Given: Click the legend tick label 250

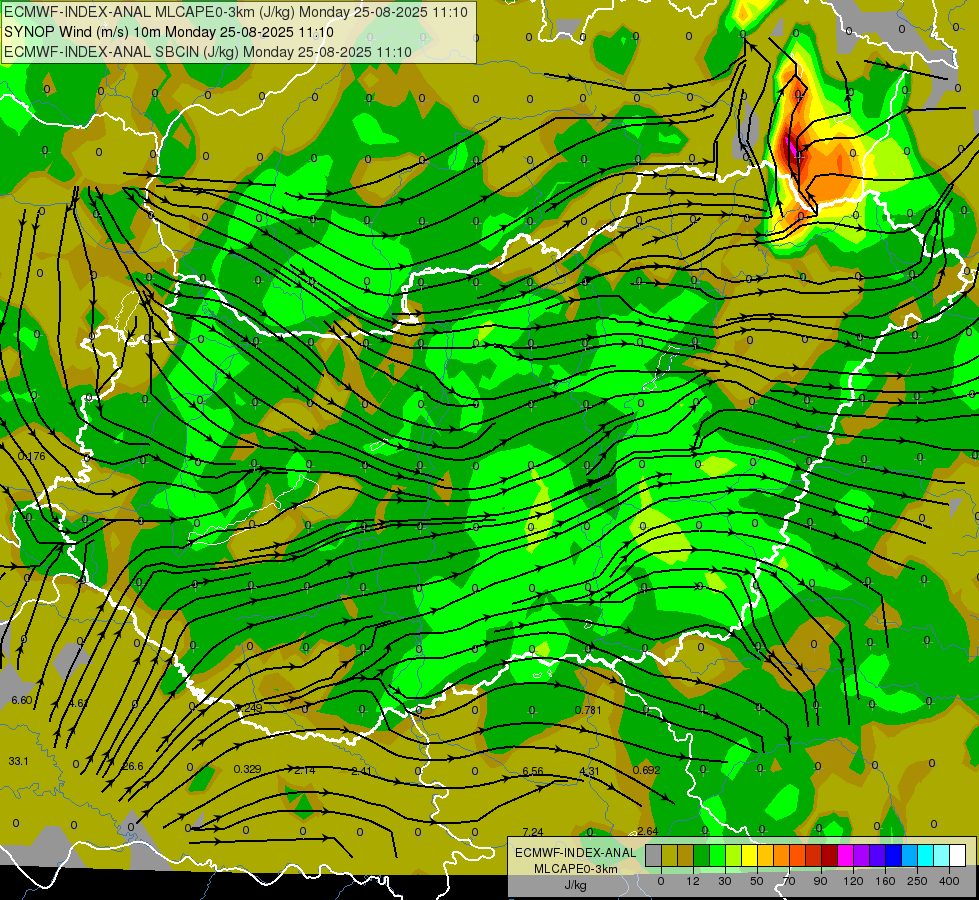Looking at the screenshot, I should [x=917, y=881].
